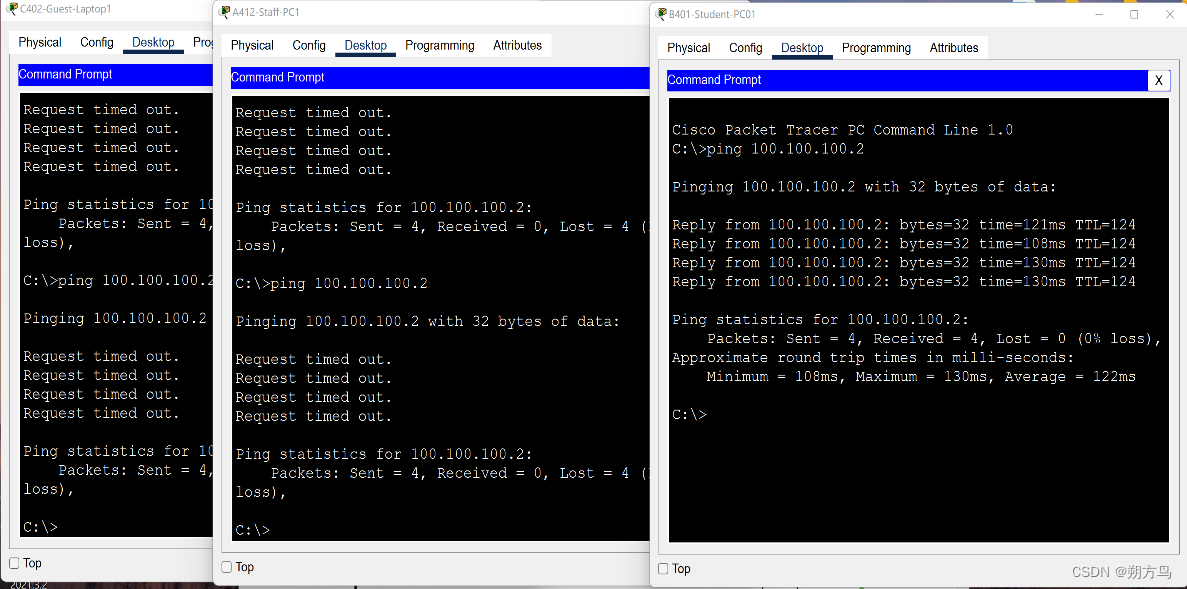Maximize the B401-Student-PC01 window
The width and height of the screenshot is (1187, 589).
tap(1134, 14)
